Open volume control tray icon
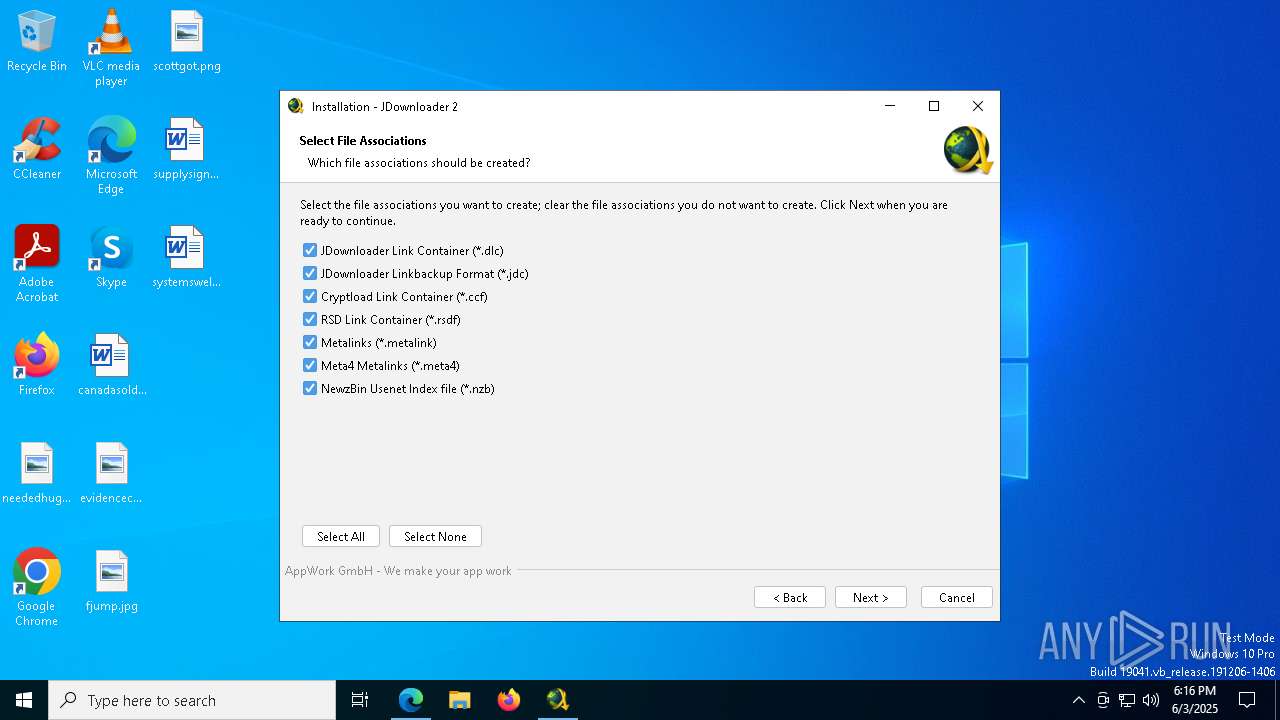Image resolution: width=1280 pixels, height=720 pixels. pos(1151,700)
